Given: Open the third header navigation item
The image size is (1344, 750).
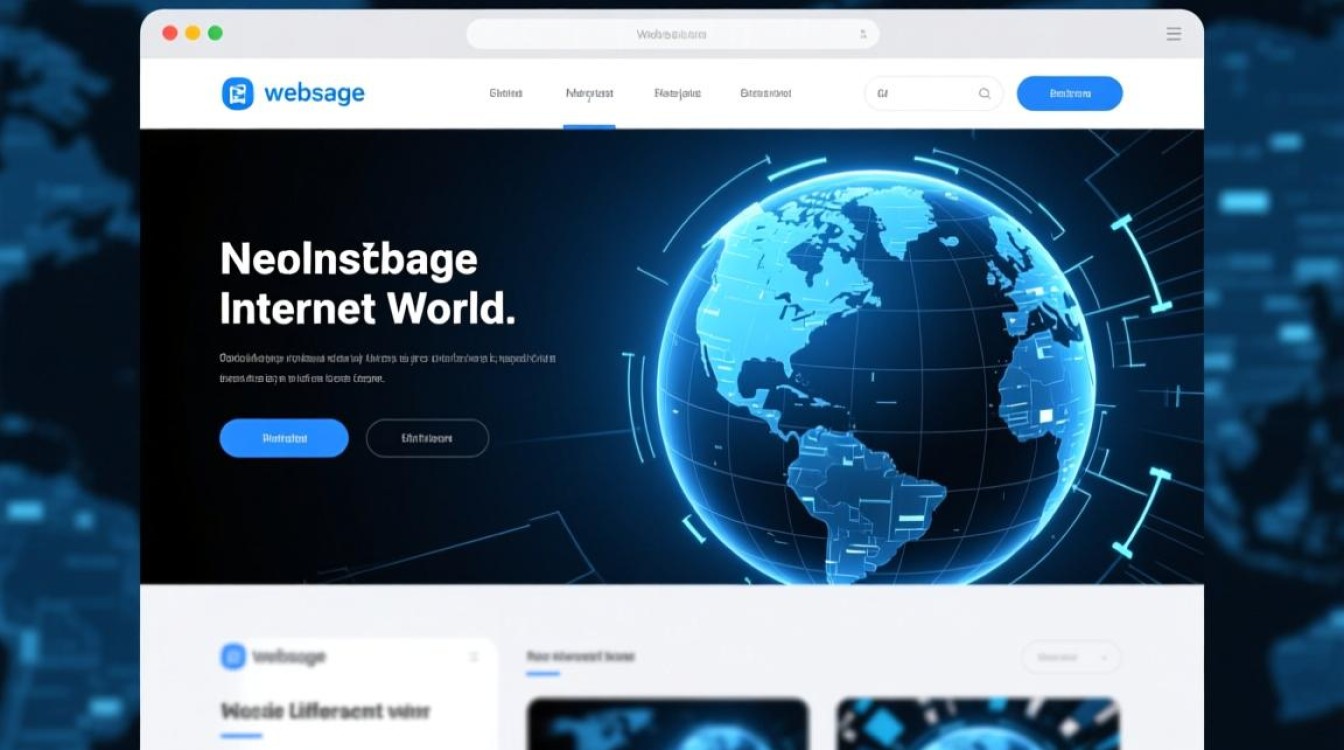Looking at the screenshot, I should pyautogui.click(x=677, y=93).
